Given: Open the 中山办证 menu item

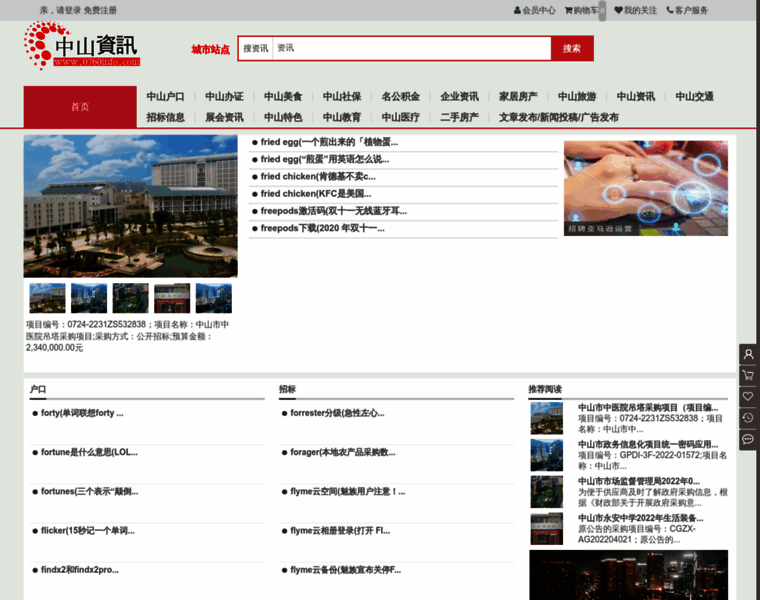Looking at the screenshot, I should (x=224, y=96).
